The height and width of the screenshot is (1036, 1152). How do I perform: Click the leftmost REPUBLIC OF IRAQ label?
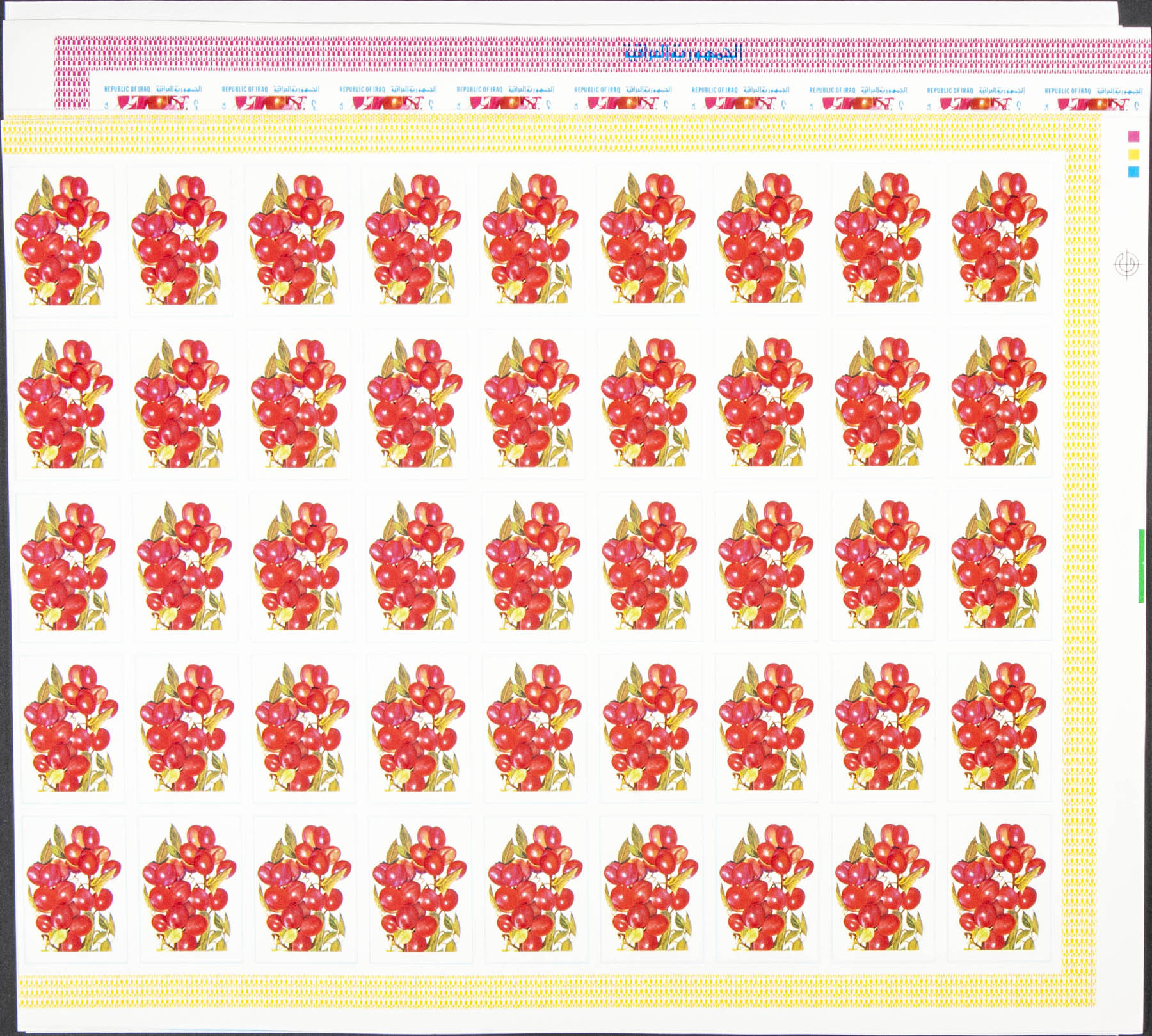point(127,90)
